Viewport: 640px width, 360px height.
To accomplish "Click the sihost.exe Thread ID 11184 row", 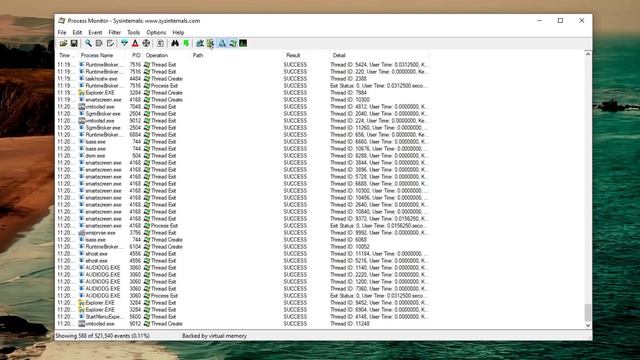I will tap(242, 253).
